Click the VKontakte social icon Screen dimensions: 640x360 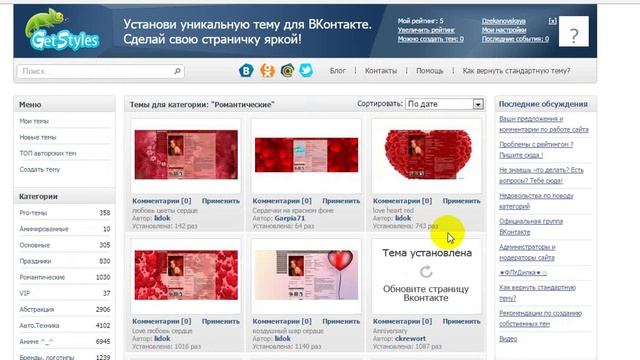[246, 71]
